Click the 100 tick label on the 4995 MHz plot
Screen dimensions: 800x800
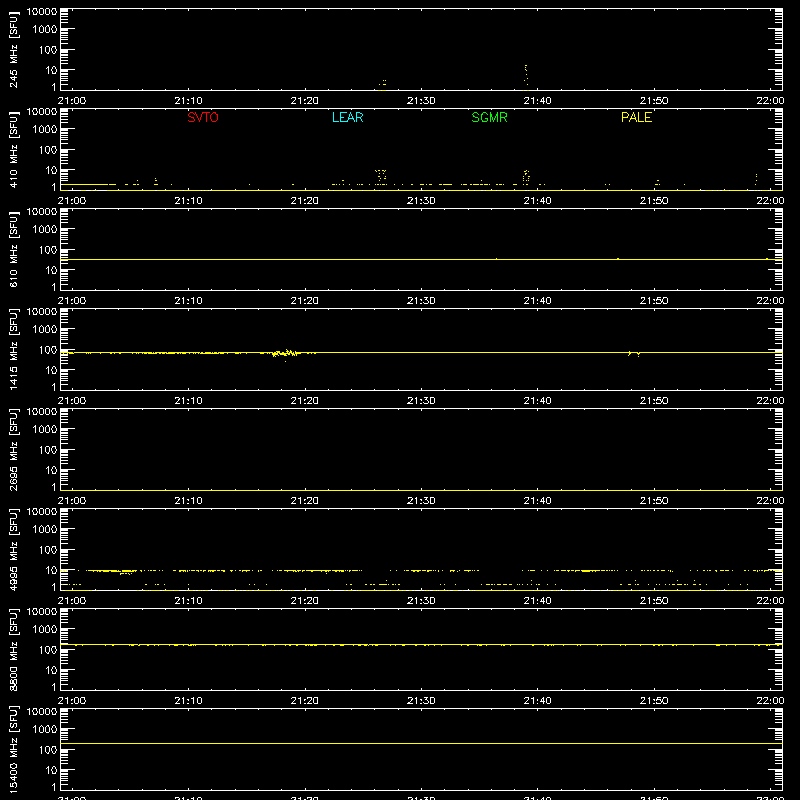pos(48,550)
